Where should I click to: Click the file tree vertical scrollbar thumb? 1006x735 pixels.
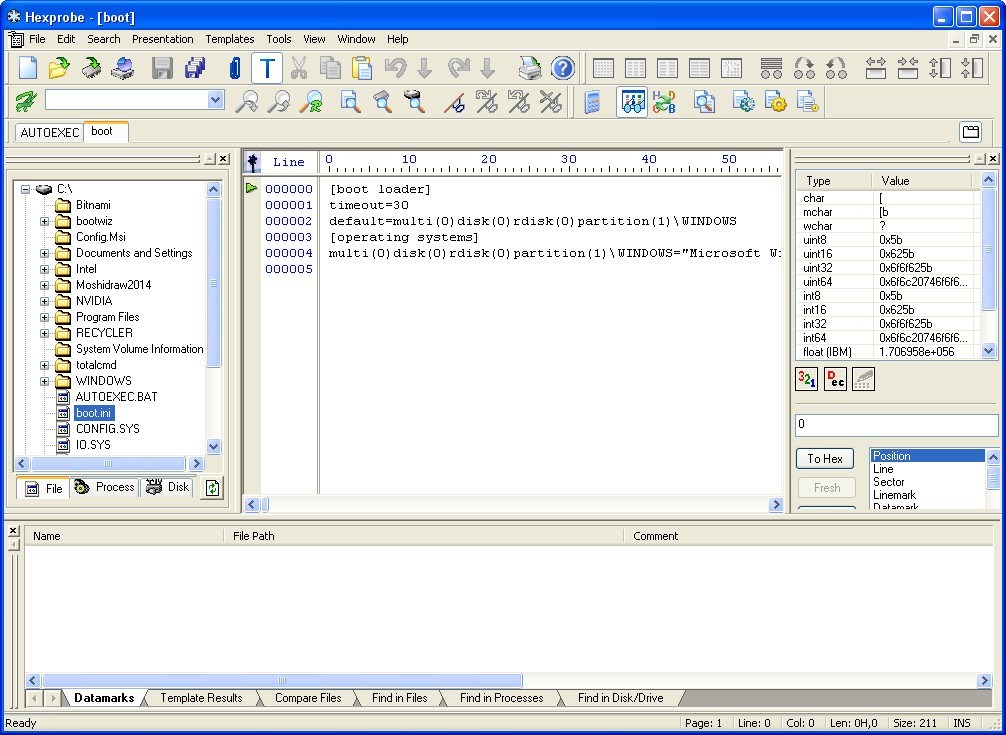point(214,282)
